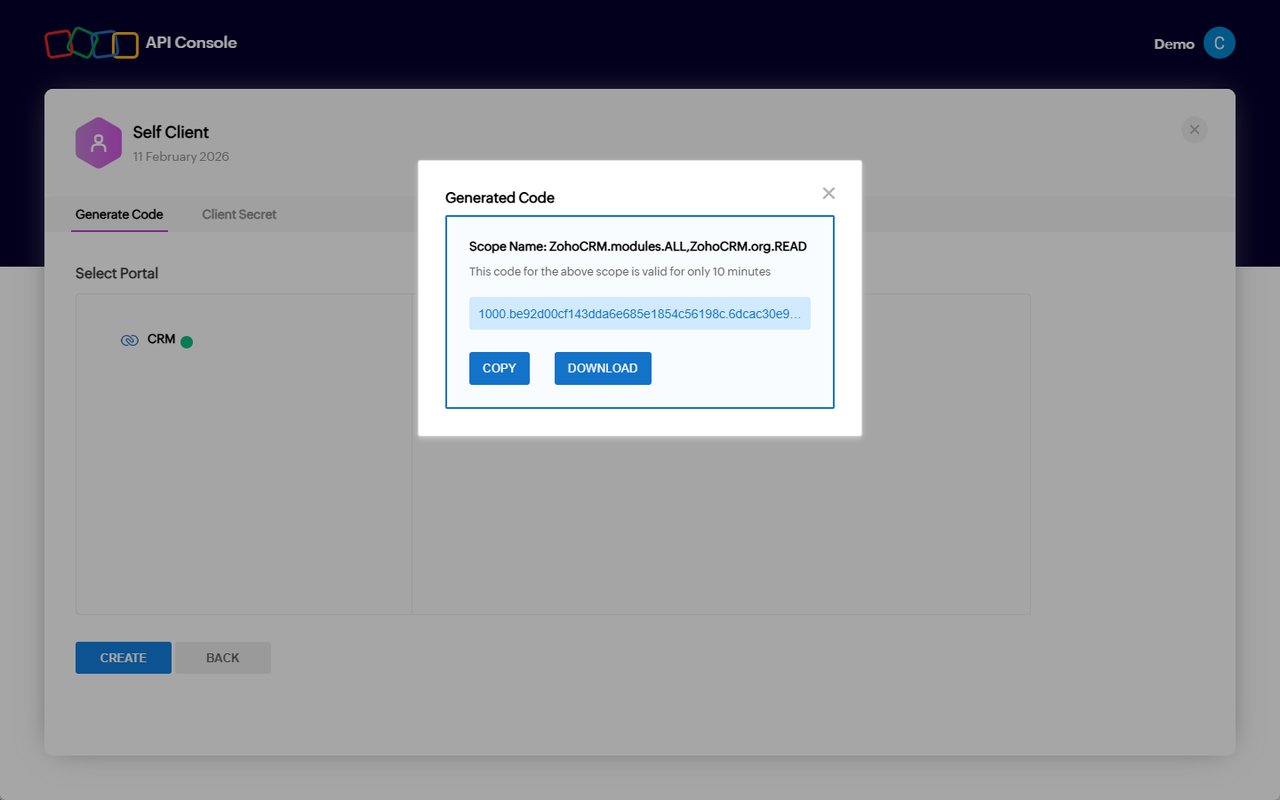
Task: Click the Zoho logo in header
Action: 91,43
